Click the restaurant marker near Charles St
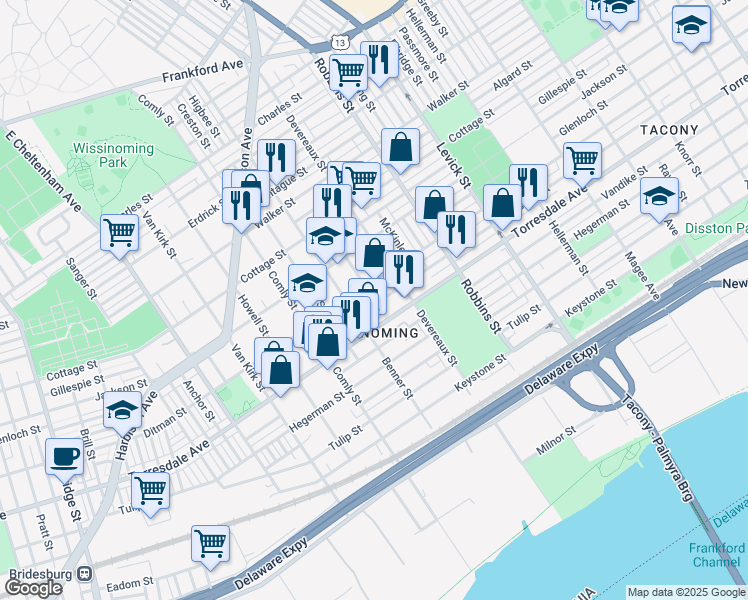The height and width of the screenshot is (600, 748). (x=275, y=158)
